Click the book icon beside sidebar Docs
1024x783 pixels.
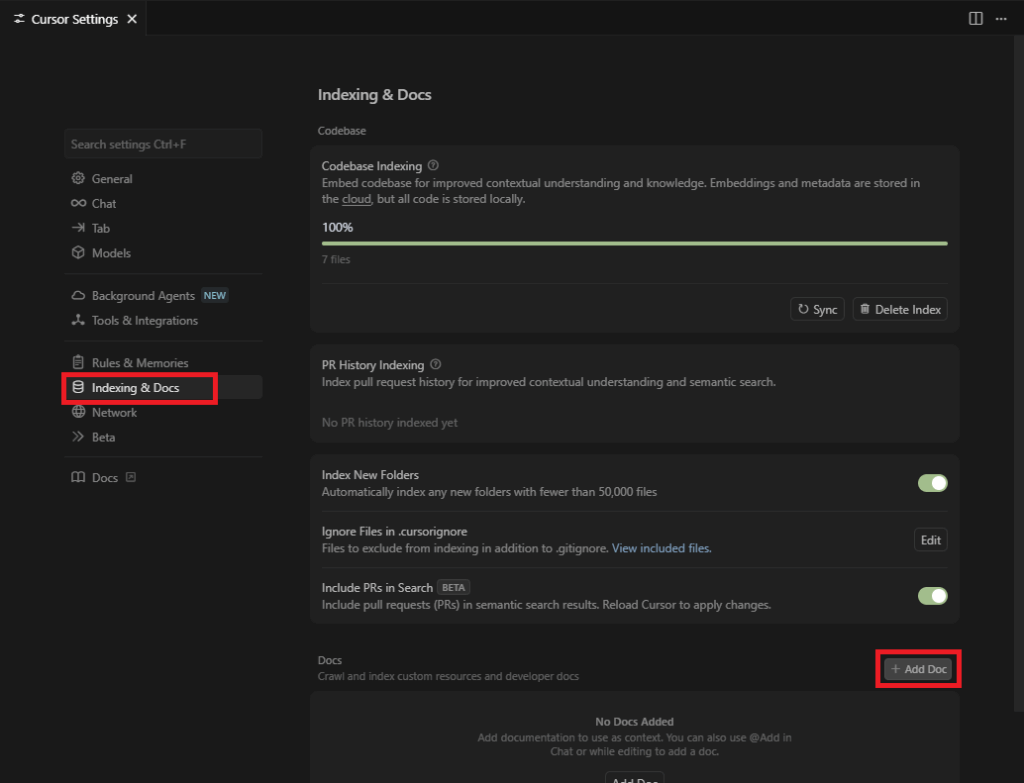click(x=78, y=477)
